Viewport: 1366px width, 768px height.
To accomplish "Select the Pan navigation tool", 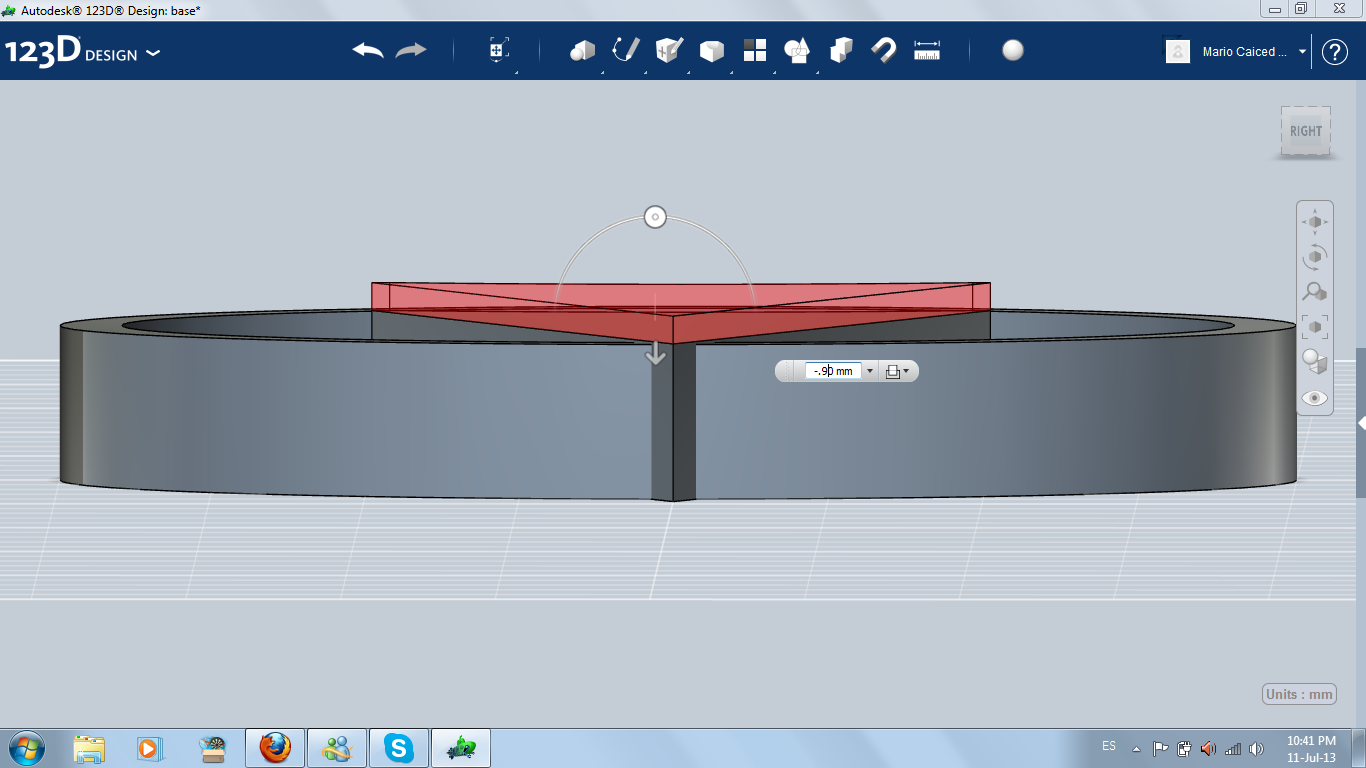I will click(x=1315, y=221).
